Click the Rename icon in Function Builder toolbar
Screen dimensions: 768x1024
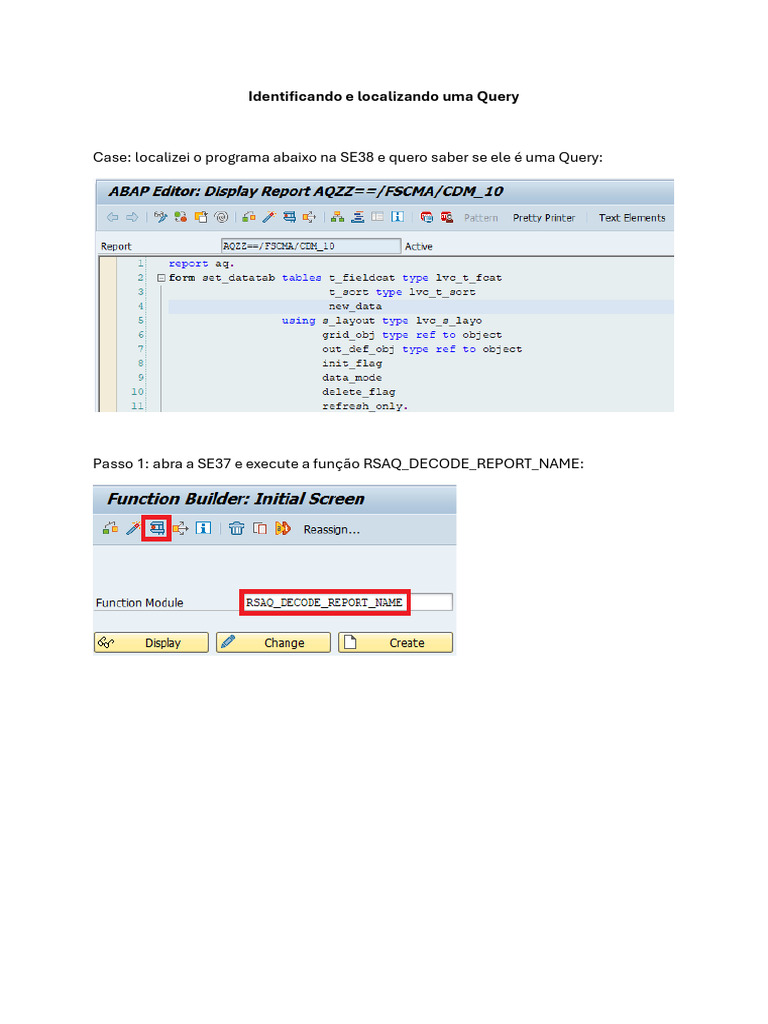point(282,528)
